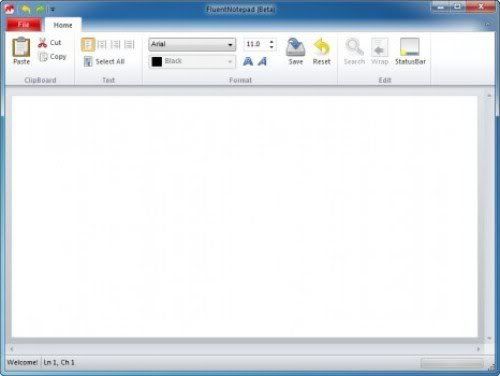Collapse the ribbon using the top-right arrow
Screen dimensions: 500x376
point(487,24)
